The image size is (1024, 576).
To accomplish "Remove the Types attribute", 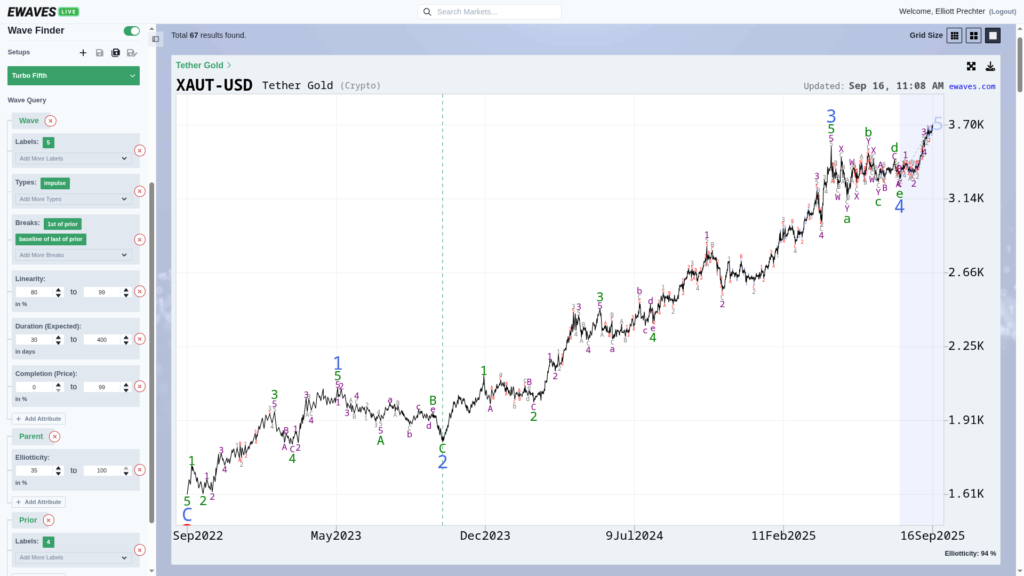I will point(140,191).
